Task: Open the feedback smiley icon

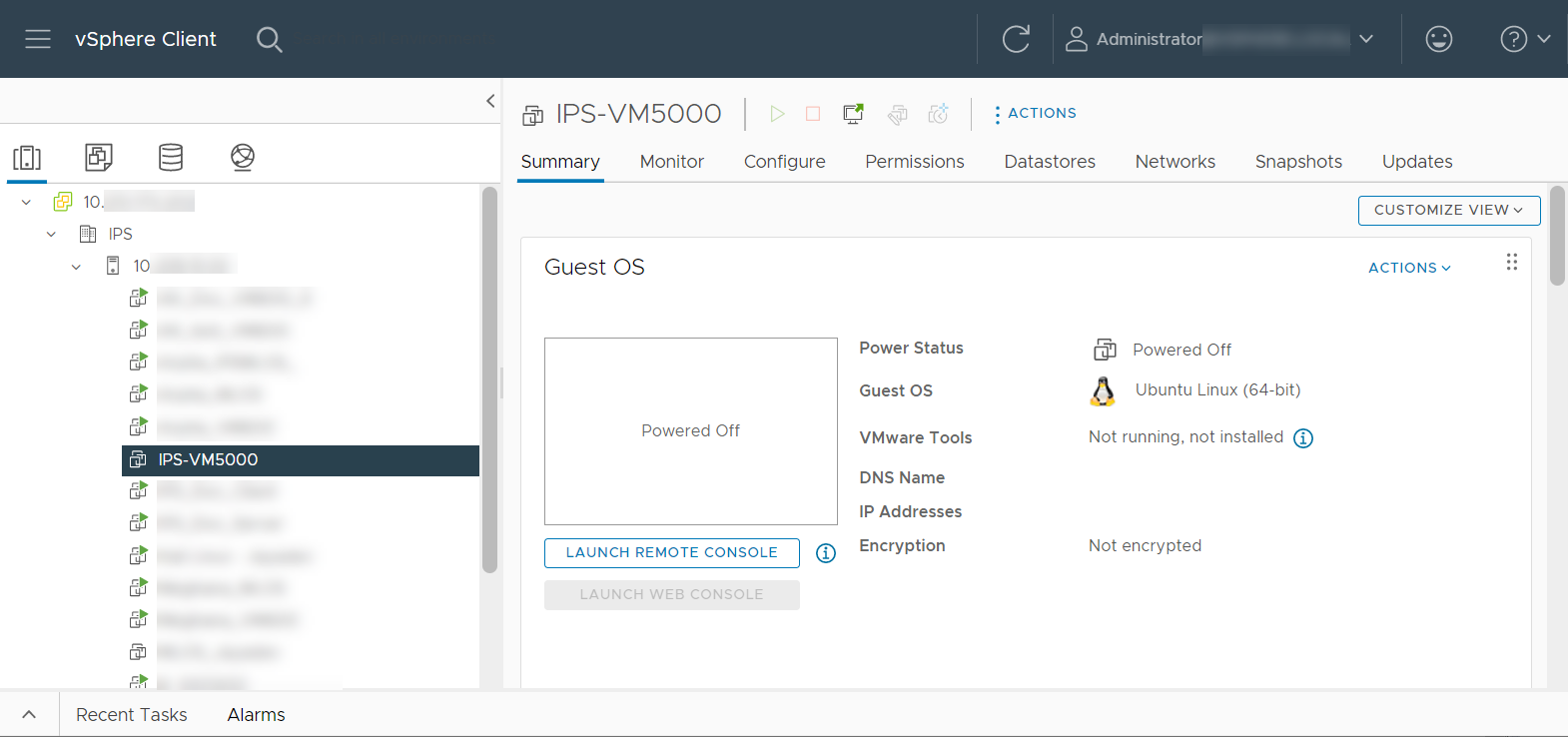Action: (1438, 39)
